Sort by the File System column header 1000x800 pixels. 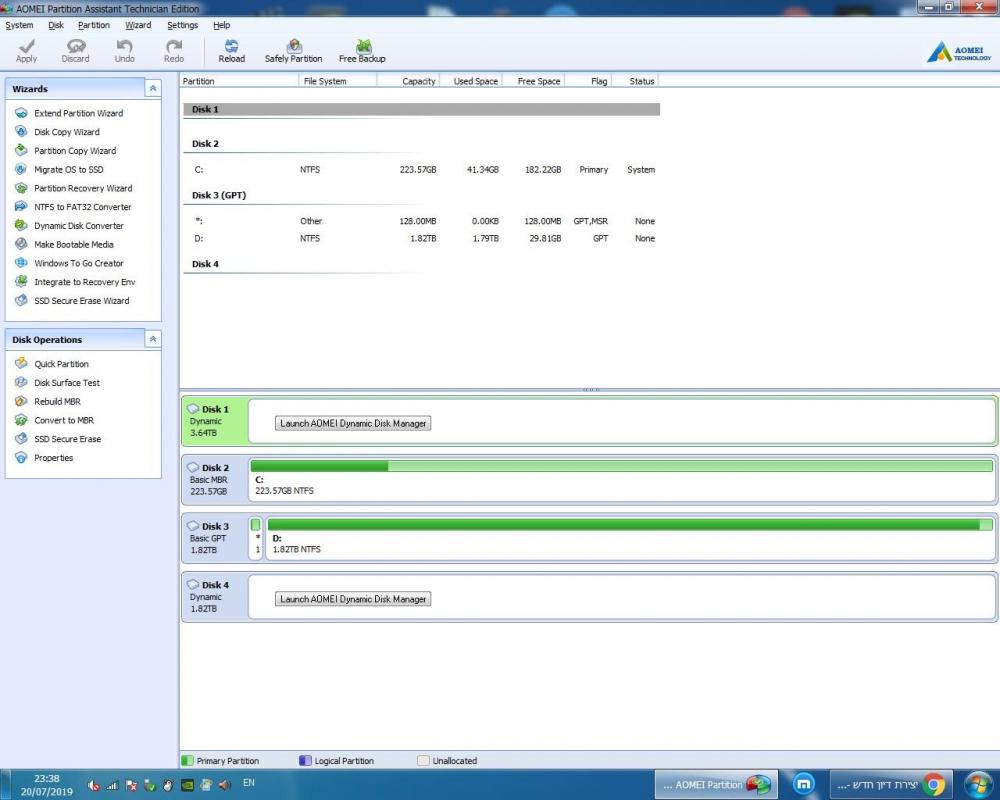pyautogui.click(x=338, y=81)
